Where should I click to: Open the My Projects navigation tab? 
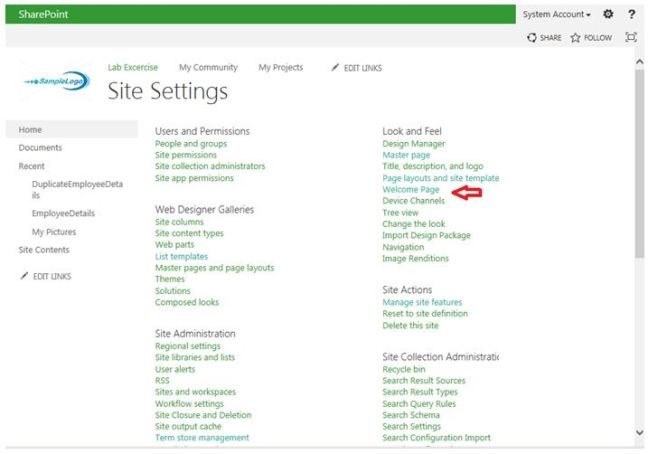[x=281, y=67]
